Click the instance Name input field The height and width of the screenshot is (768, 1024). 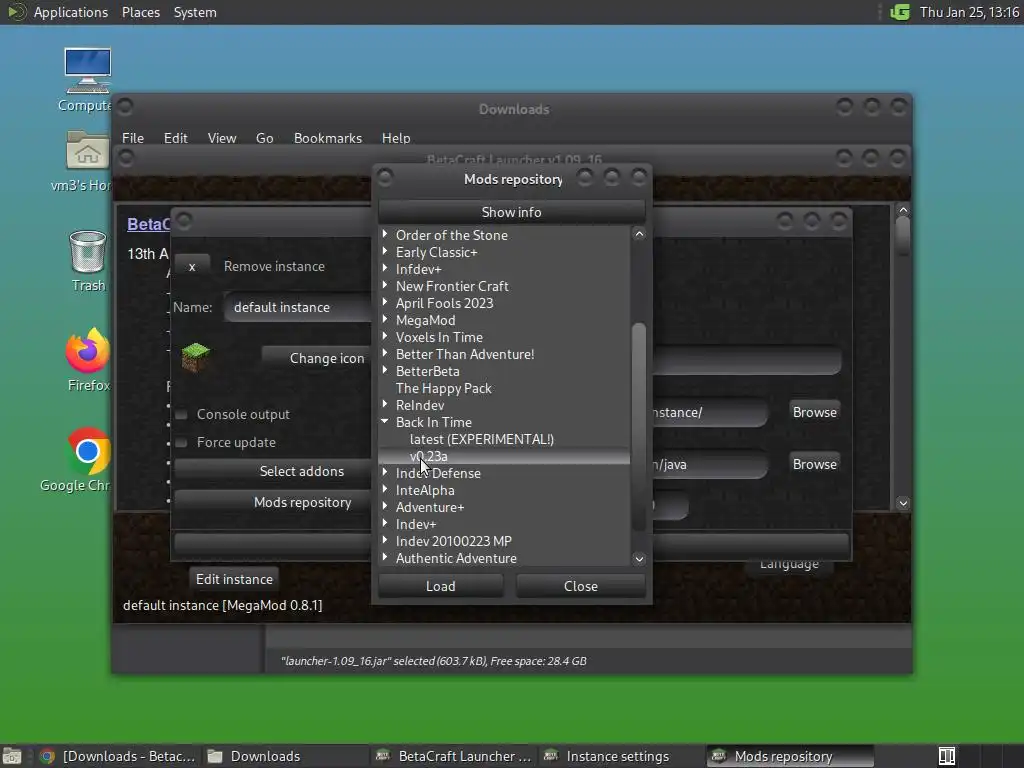(298, 307)
